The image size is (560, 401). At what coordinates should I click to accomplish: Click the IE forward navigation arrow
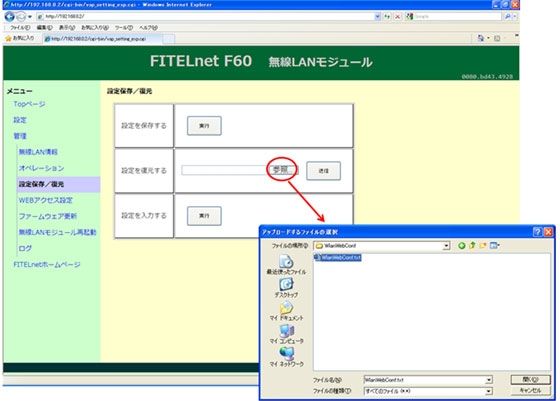point(21,16)
